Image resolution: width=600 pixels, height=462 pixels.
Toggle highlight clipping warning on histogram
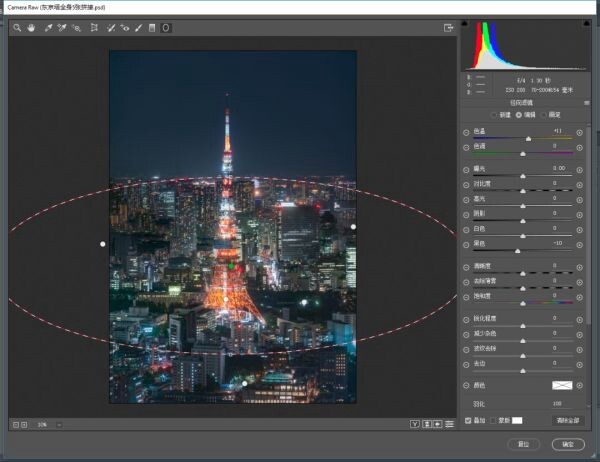tap(587, 23)
